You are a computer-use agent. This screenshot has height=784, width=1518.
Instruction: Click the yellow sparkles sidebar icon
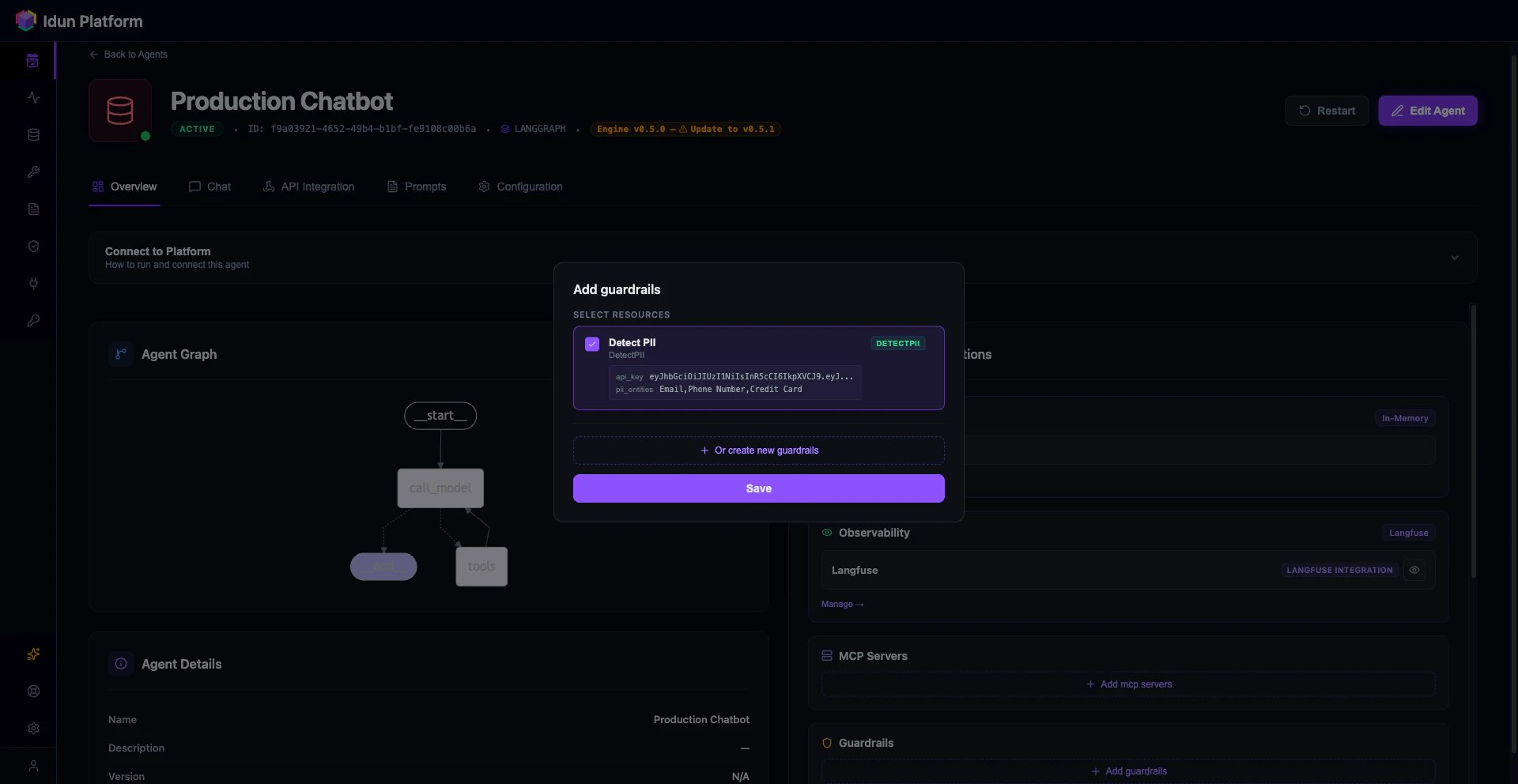pyautogui.click(x=33, y=654)
